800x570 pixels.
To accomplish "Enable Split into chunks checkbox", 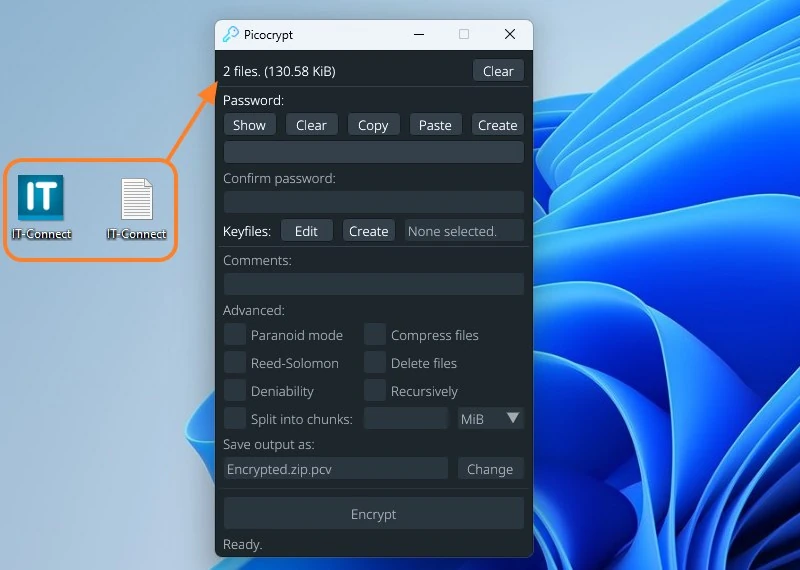I will pyautogui.click(x=234, y=419).
